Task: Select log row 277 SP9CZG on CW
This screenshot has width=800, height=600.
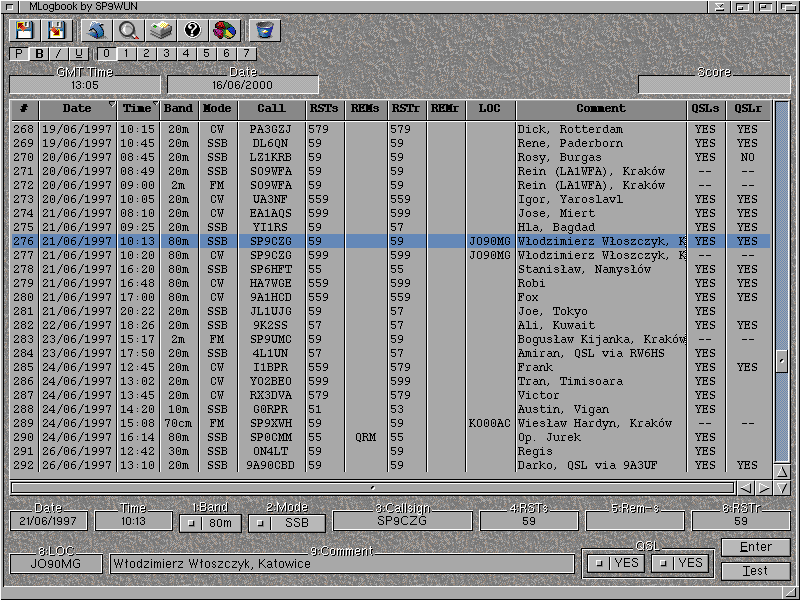Action: click(x=391, y=255)
